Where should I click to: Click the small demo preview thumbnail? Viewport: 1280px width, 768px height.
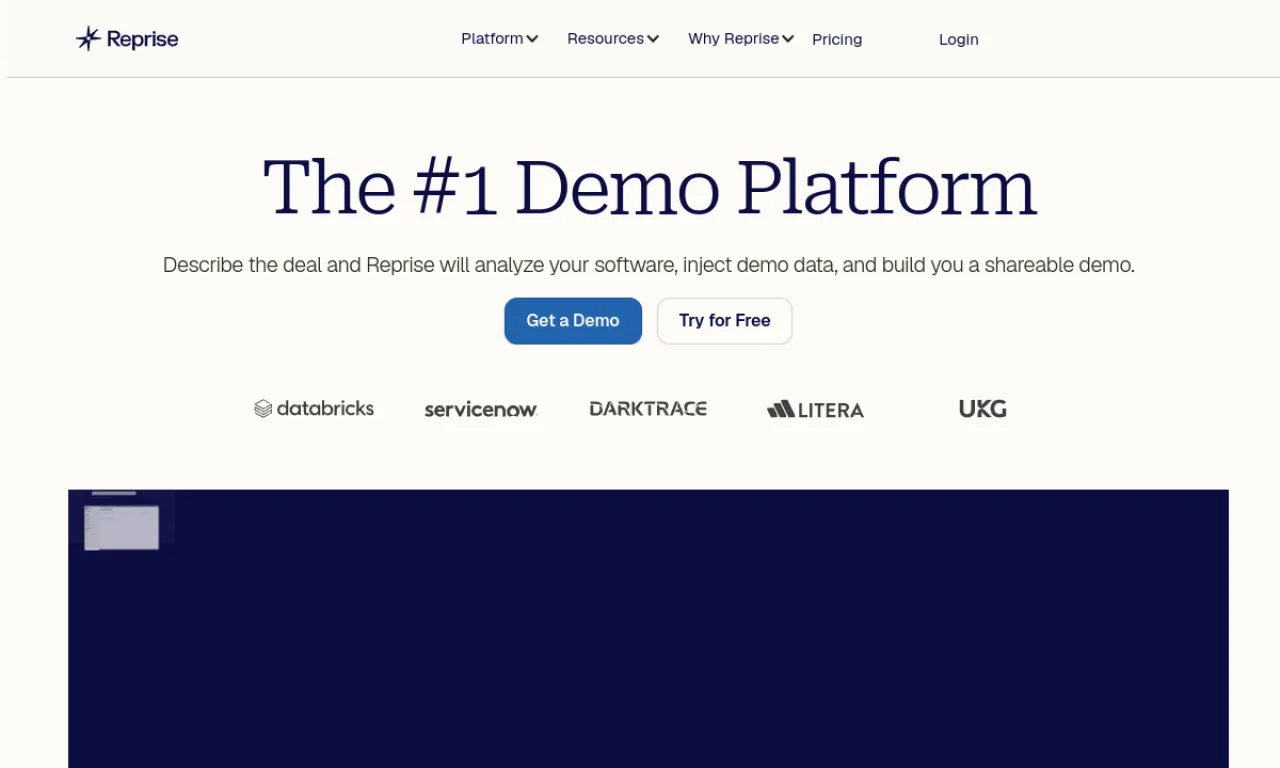pyautogui.click(x=121, y=527)
